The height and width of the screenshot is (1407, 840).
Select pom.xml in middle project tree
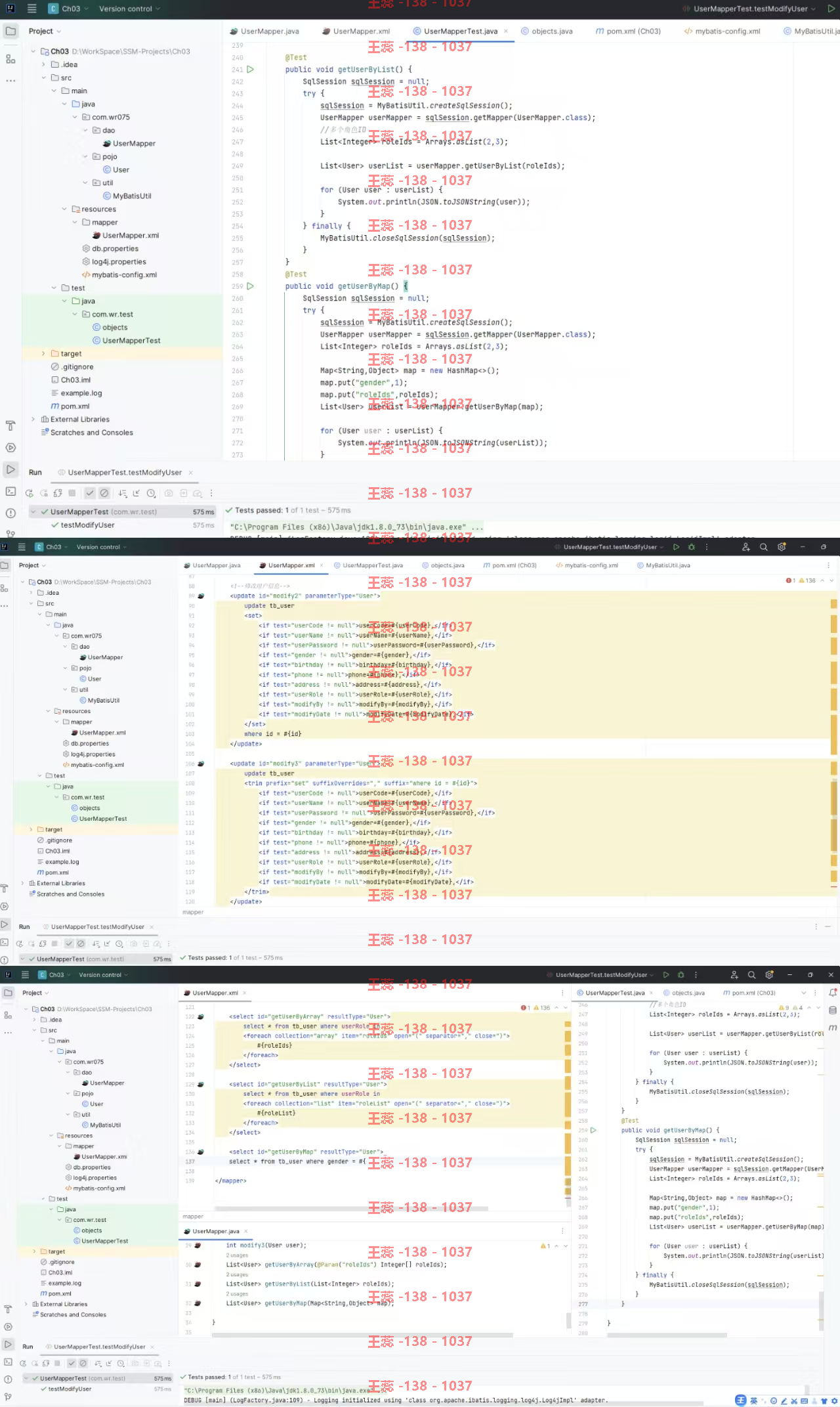click(53, 873)
